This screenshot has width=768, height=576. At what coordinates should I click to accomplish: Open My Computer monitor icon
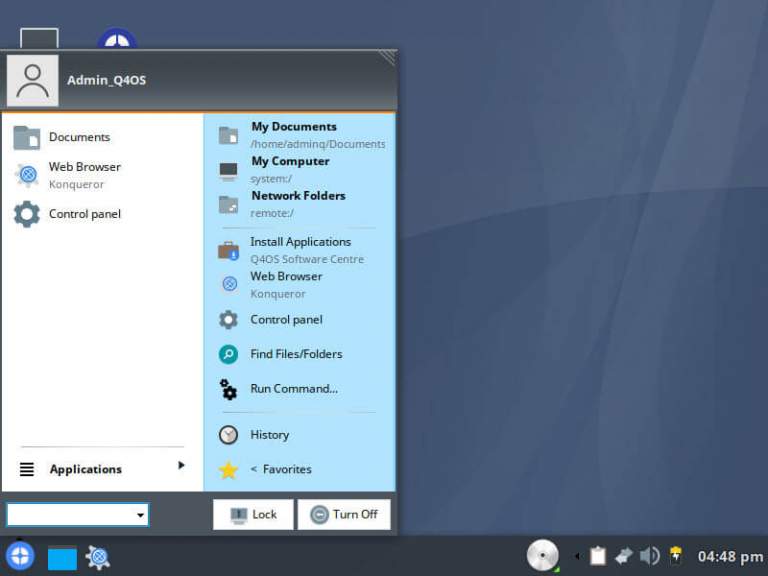pyautogui.click(x=228, y=170)
